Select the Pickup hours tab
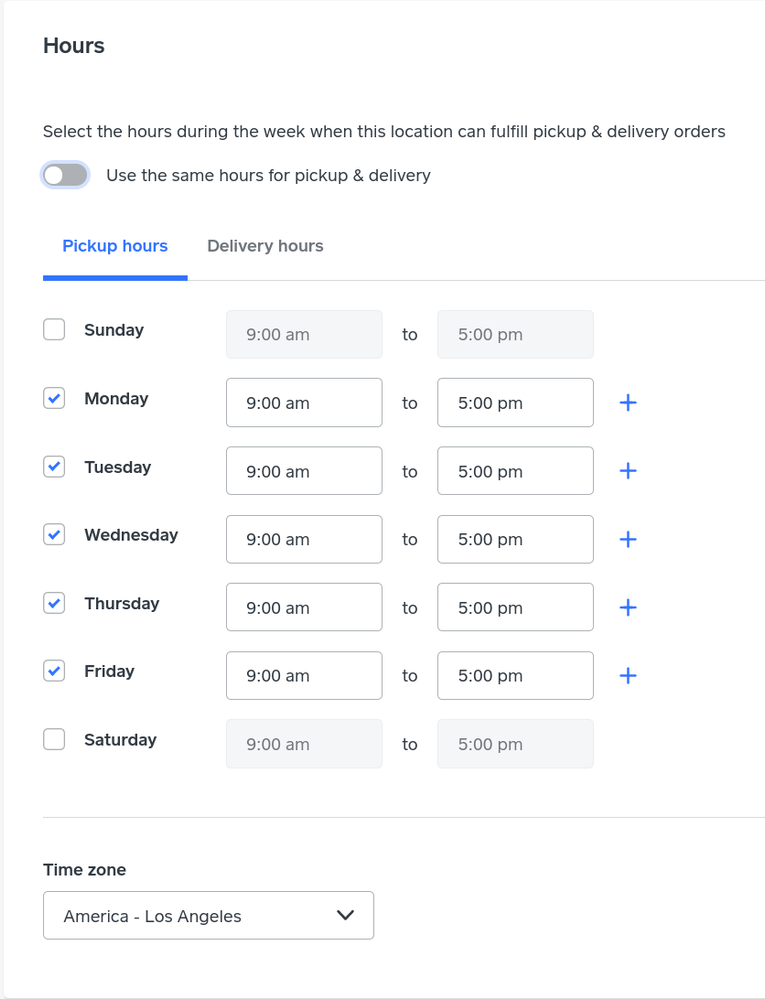 coord(115,246)
